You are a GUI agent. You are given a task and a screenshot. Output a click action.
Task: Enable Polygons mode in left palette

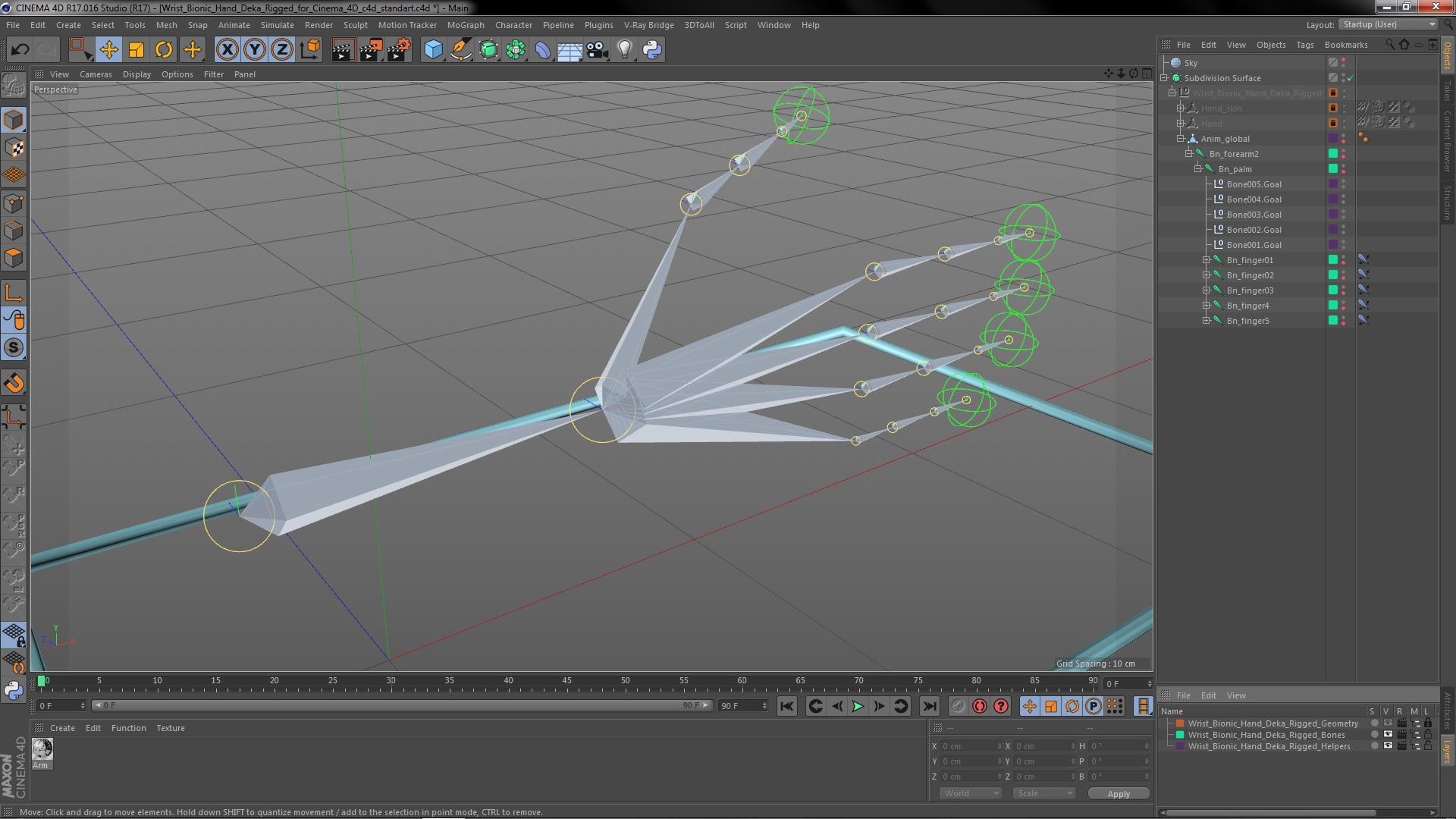coord(14,258)
